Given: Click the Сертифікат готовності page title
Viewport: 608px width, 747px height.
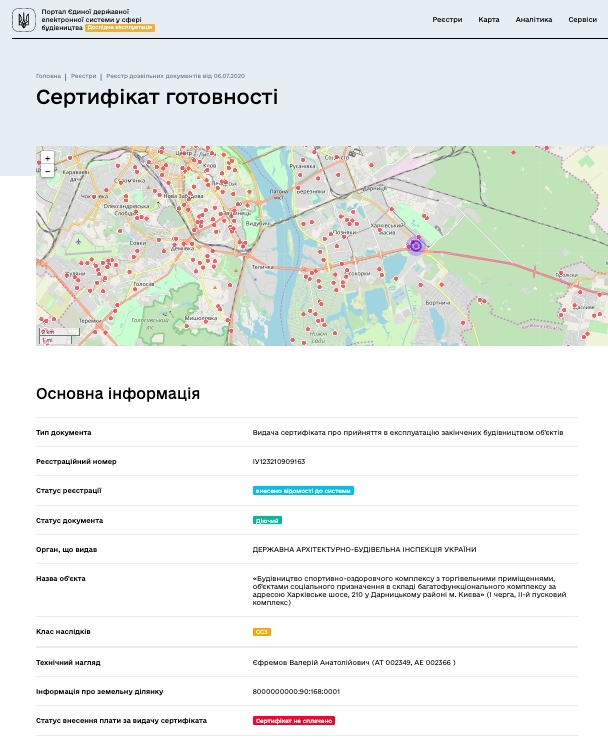Looking at the screenshot, I should pyautogui.click(x=157, y=97).
